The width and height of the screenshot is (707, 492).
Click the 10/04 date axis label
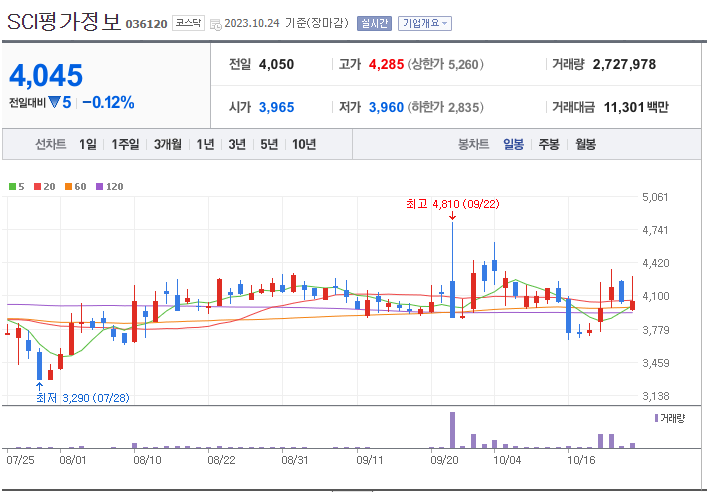coord(507,460)
